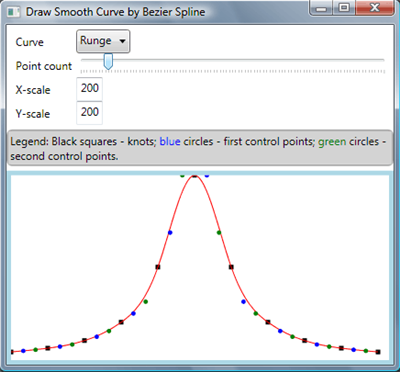The image size is (400, 372).
Task: Click the Point count slider thumb
Action: pos(108,62)
